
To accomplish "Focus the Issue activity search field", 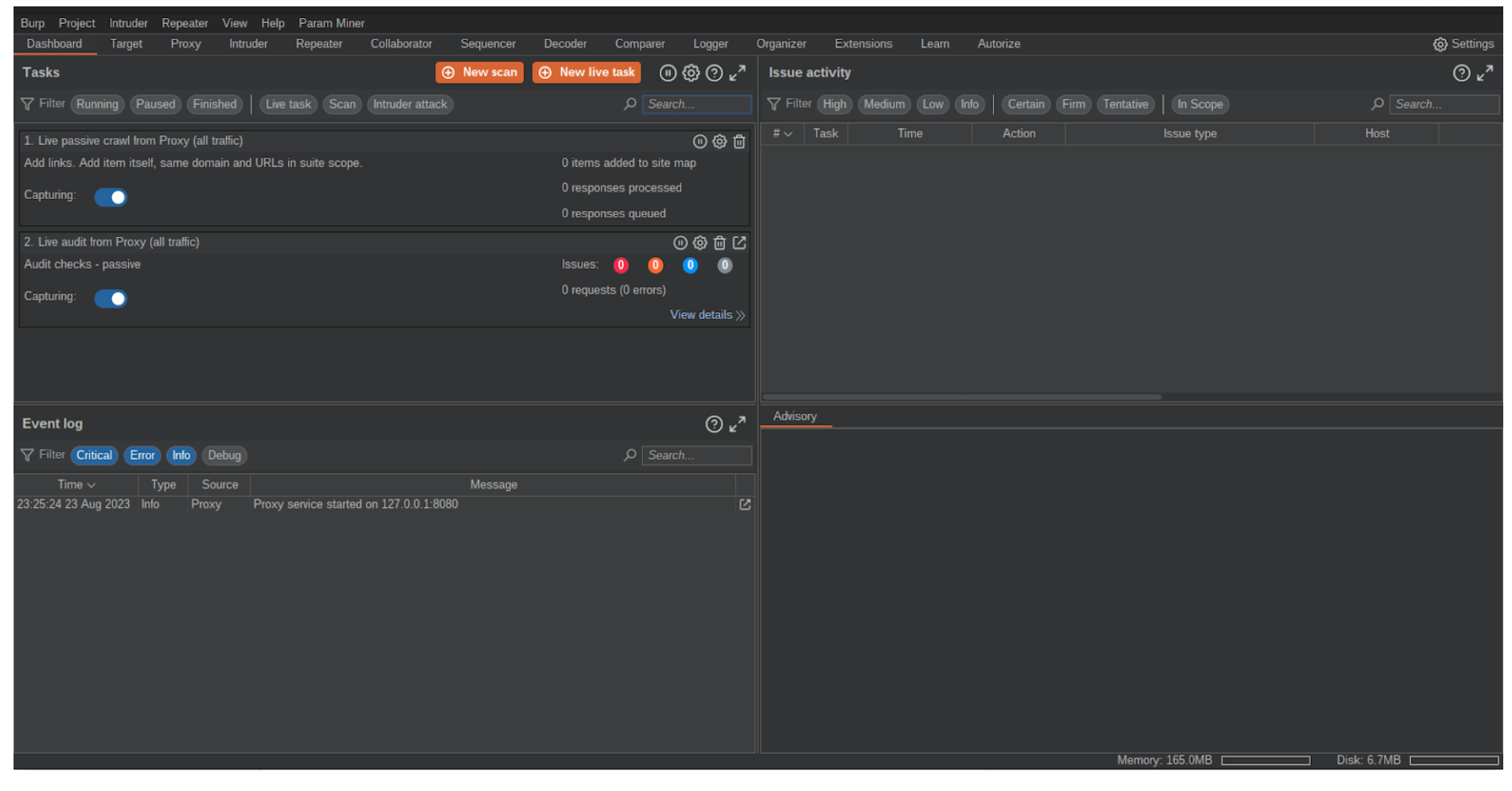I will tap(1444, 104).
